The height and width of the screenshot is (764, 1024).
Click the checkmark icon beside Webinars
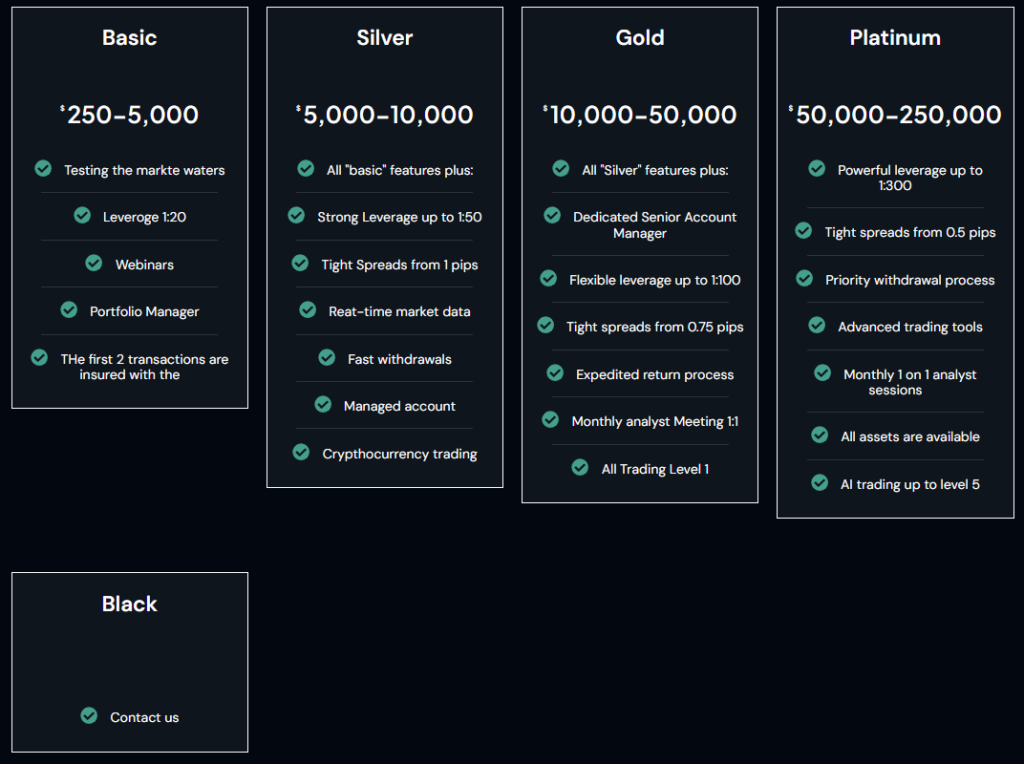point(94,263)
